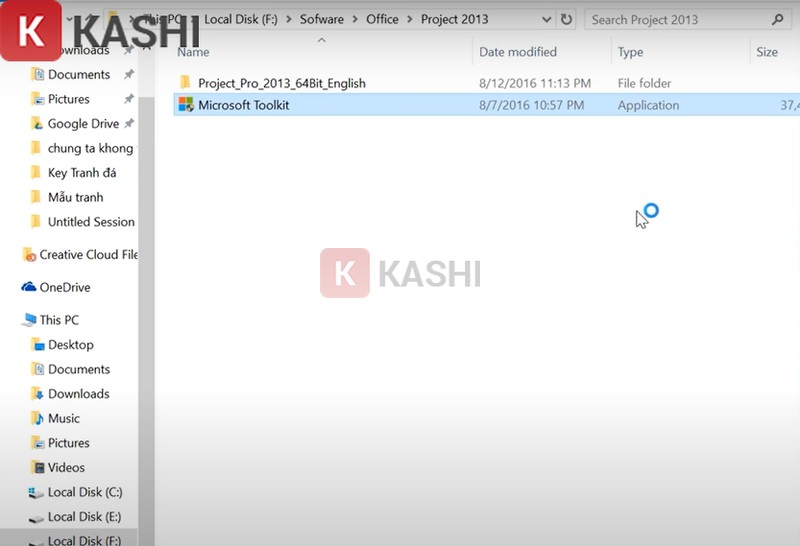This screenshot has height=546, width=800.
Task: Select Local Disk (C:) label
Action: click(x=85, y=492)
